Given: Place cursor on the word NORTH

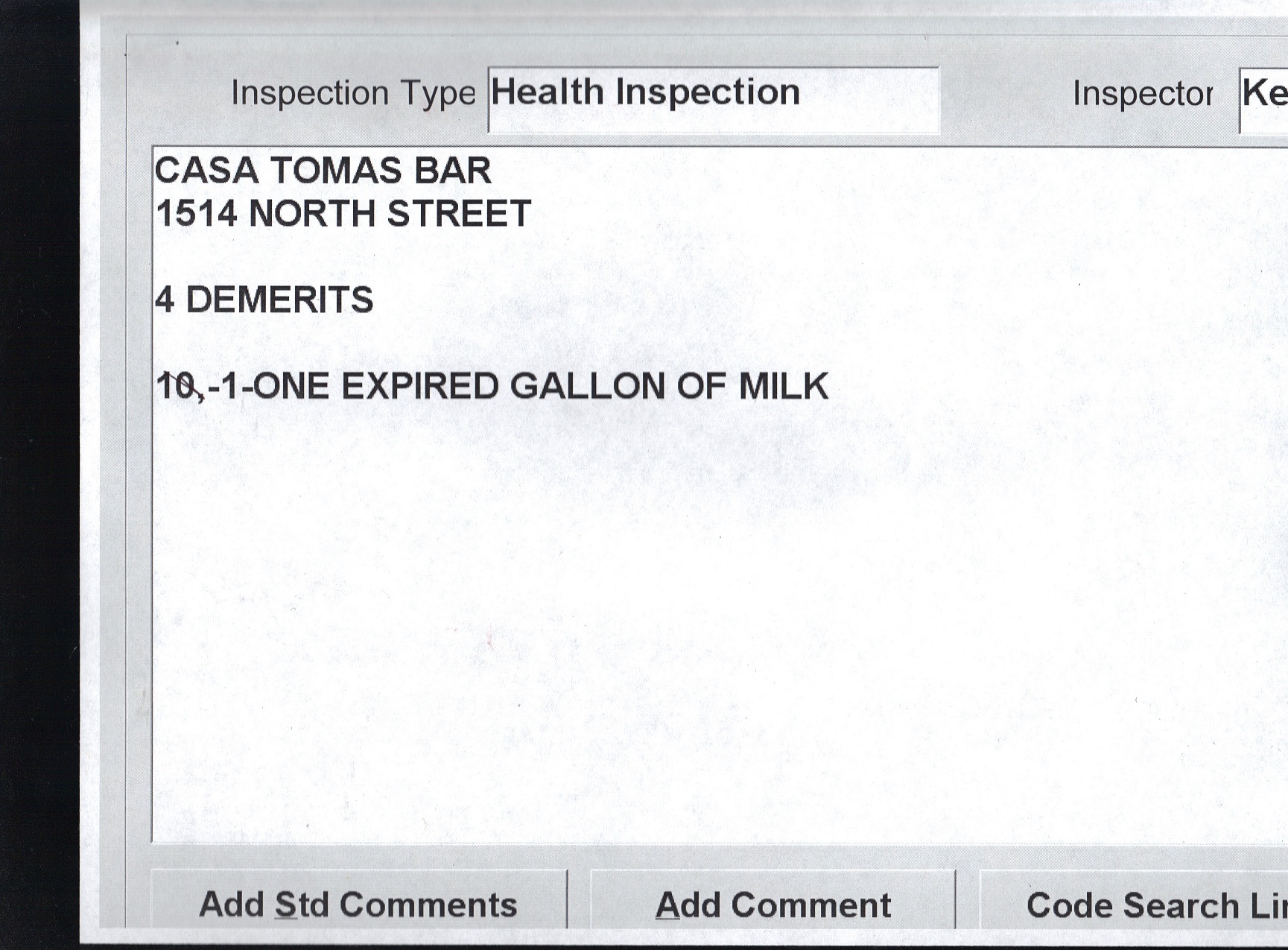Looking at the screenshot, I should [312, 214].
